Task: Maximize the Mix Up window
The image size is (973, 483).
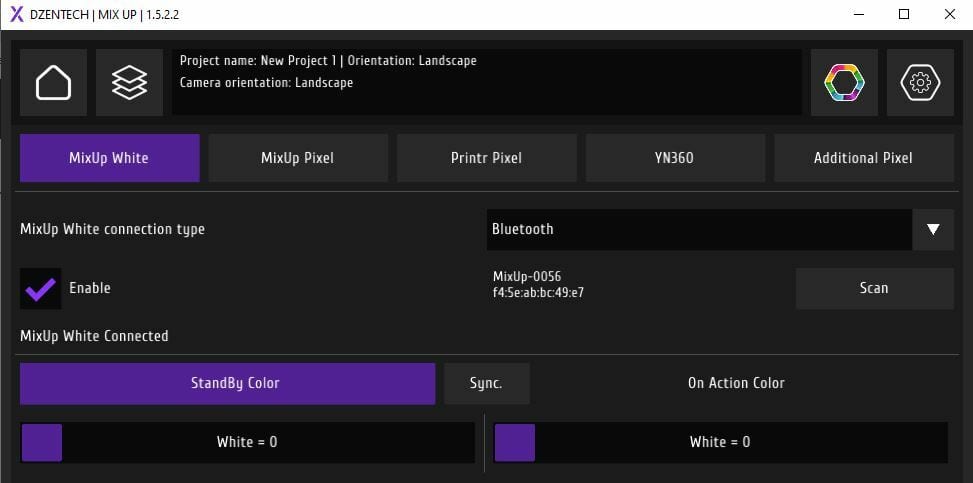Action: tap(904, 14)
